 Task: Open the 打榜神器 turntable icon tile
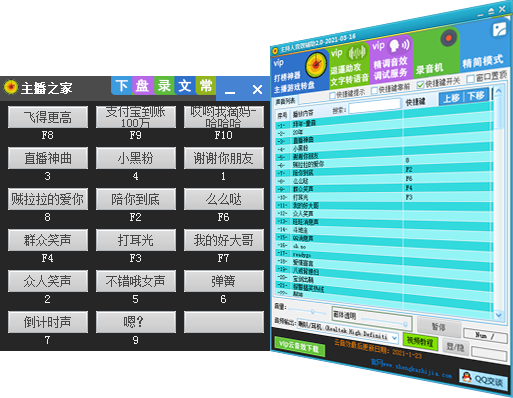316,65
